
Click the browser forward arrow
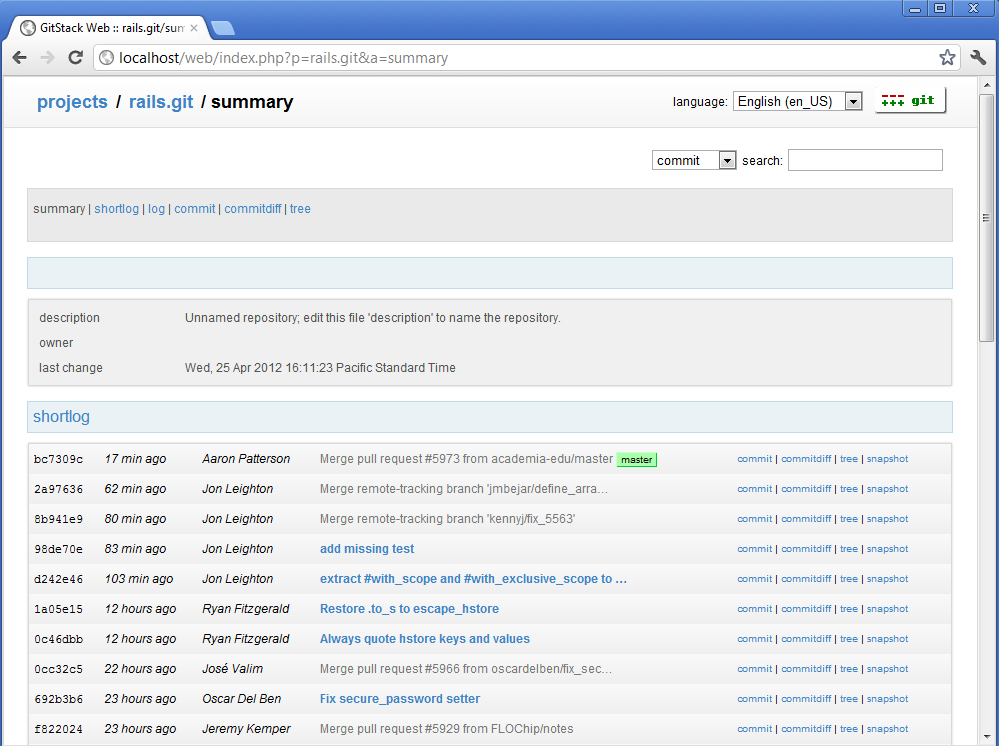(x=48, y=58)
